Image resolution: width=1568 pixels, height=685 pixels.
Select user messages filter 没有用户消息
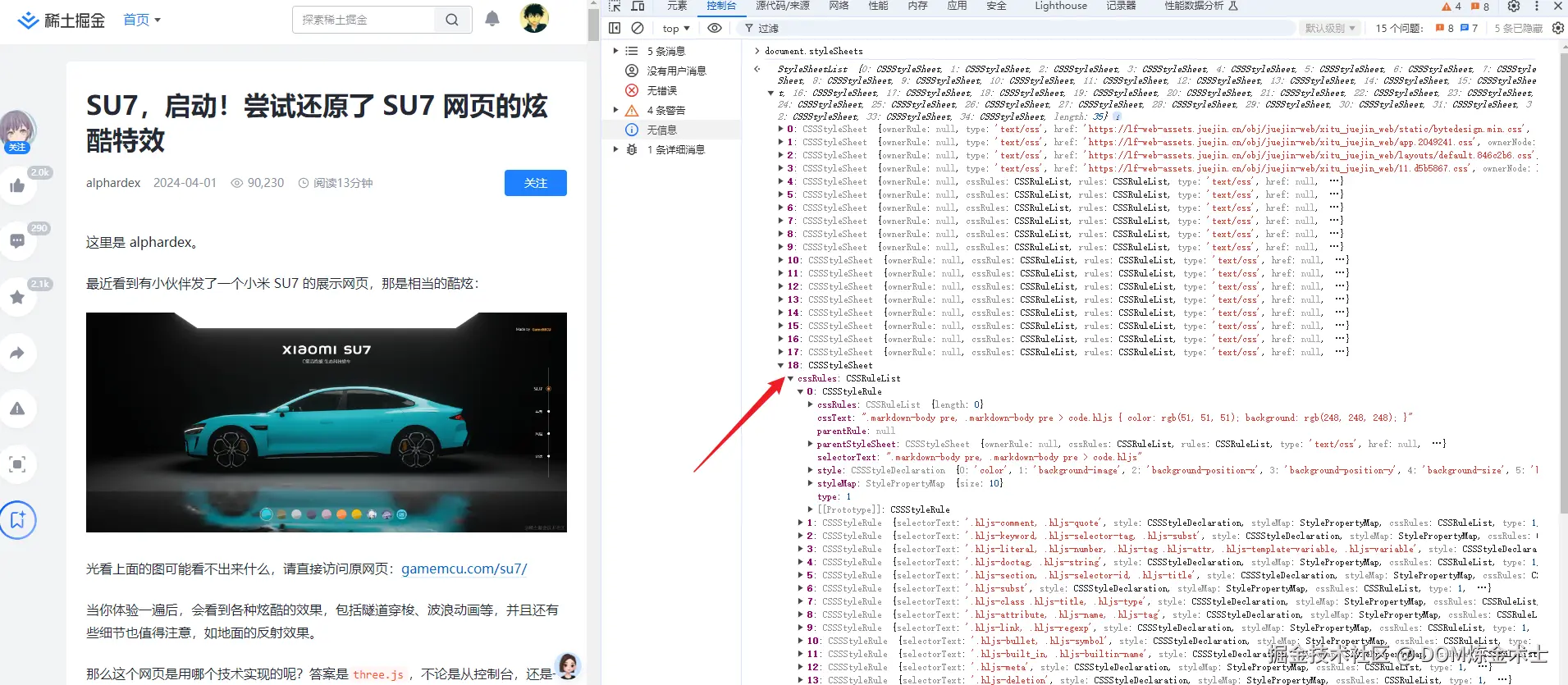(x=673, y=71)
